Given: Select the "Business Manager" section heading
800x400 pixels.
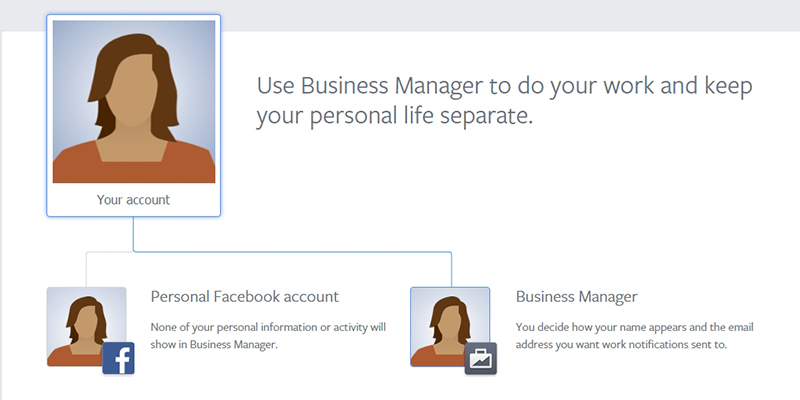Looking at the screenshot, I should 577,296.
